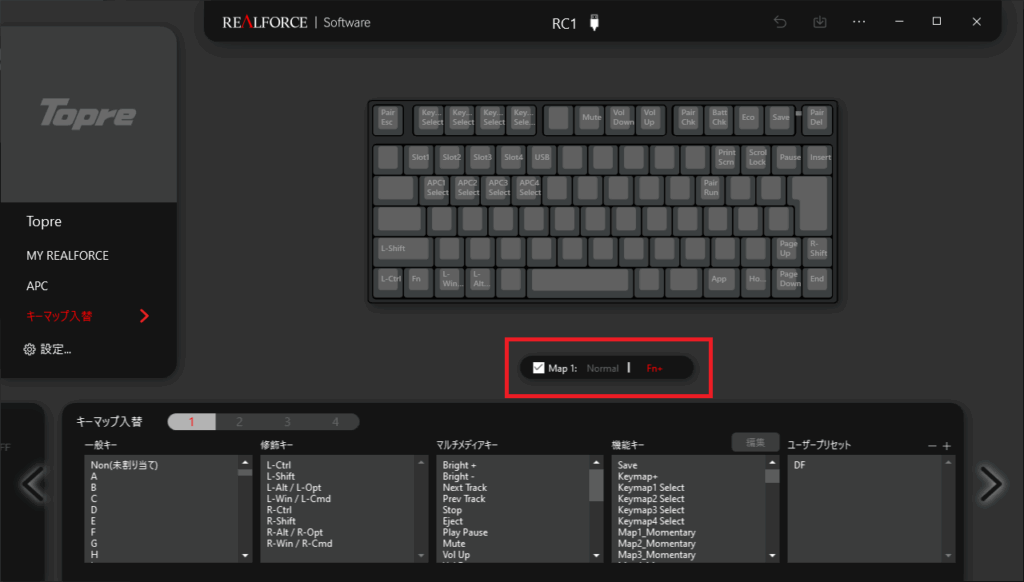This screenshot has width=1024, height=582.
Task: Open APC in the sidebar menu
Action: (x=37, y=285)
